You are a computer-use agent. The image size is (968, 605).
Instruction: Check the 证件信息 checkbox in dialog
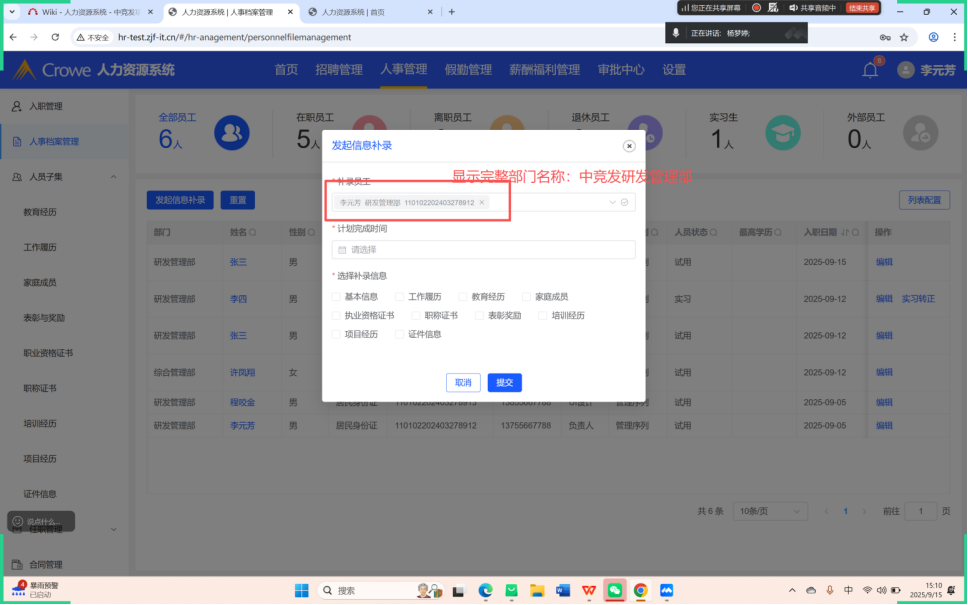coord(399,334)
